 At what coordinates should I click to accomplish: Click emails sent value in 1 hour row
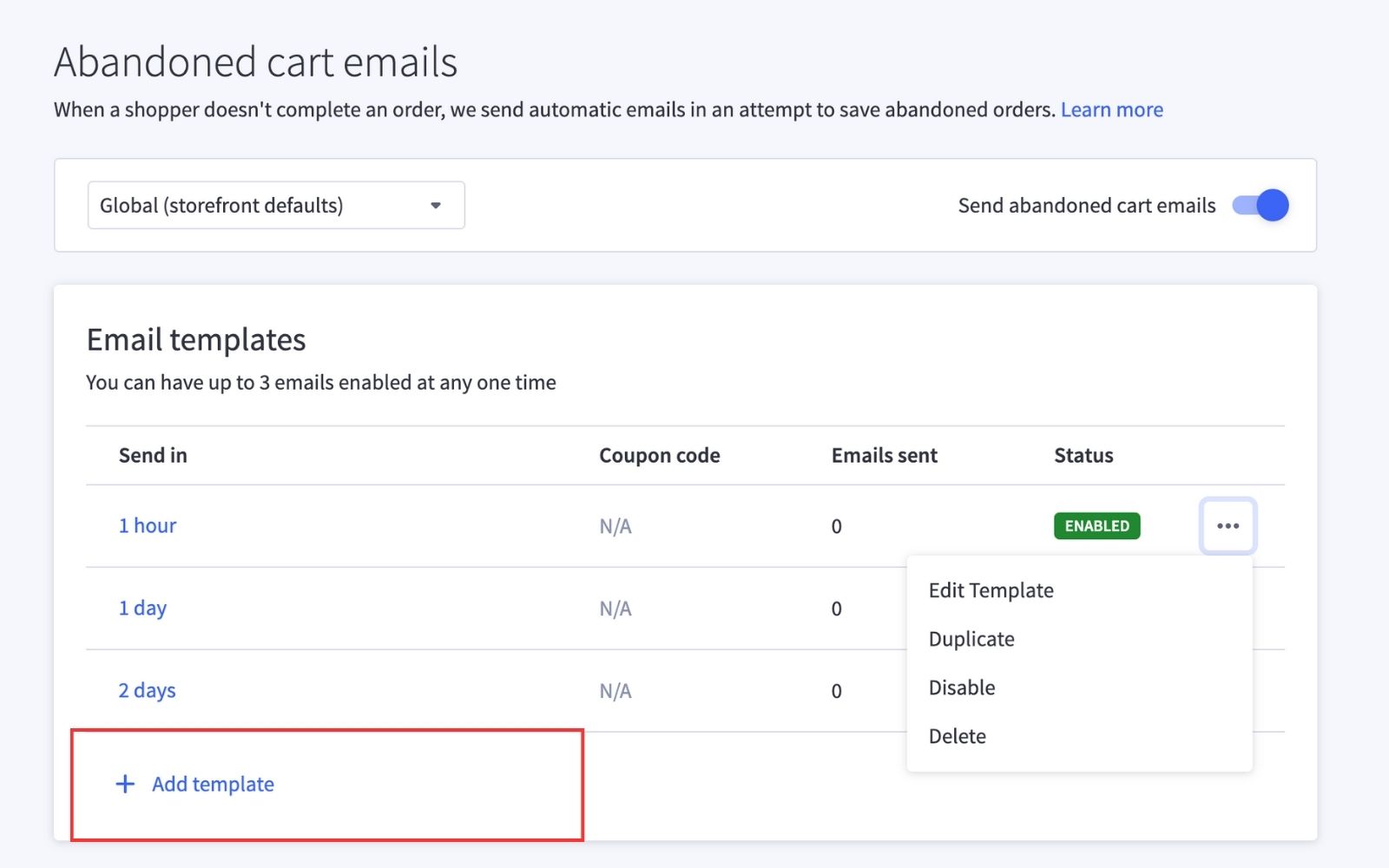click(x=836, y=526)
